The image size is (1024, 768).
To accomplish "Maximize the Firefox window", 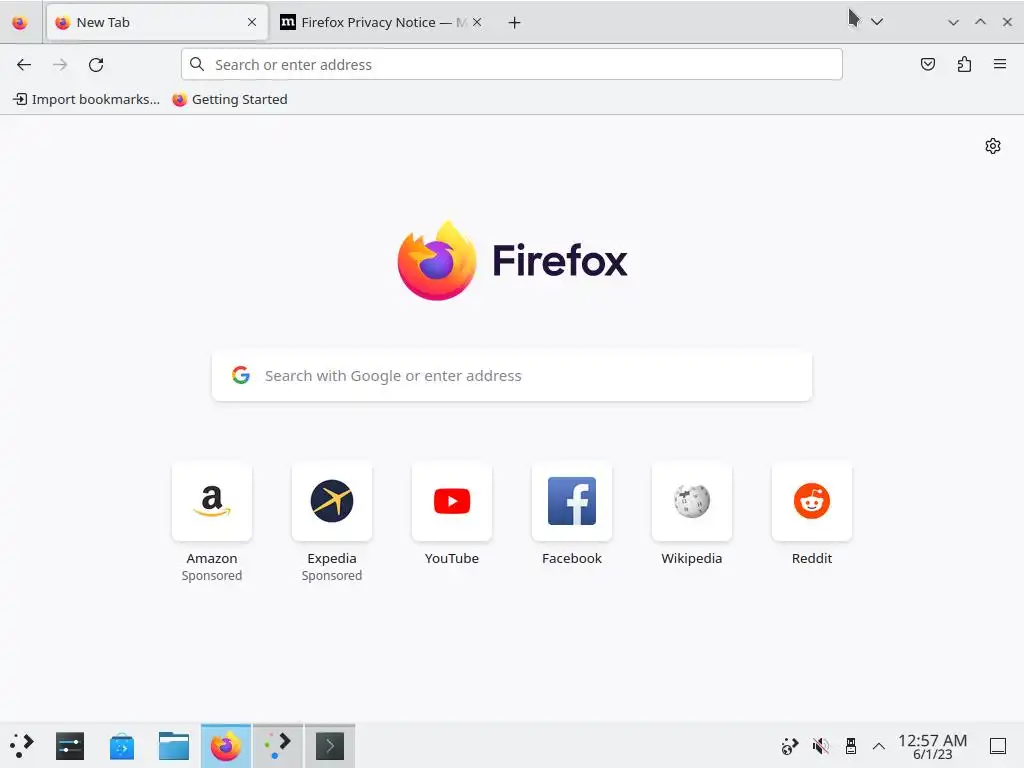I will (x=980, y=22).
